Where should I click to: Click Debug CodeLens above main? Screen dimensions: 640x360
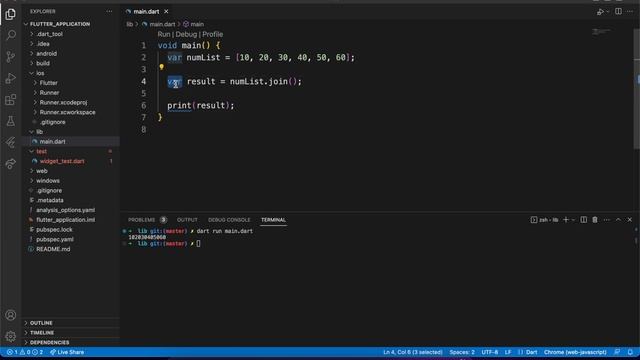pyautogui.click(x=186, y=34)
